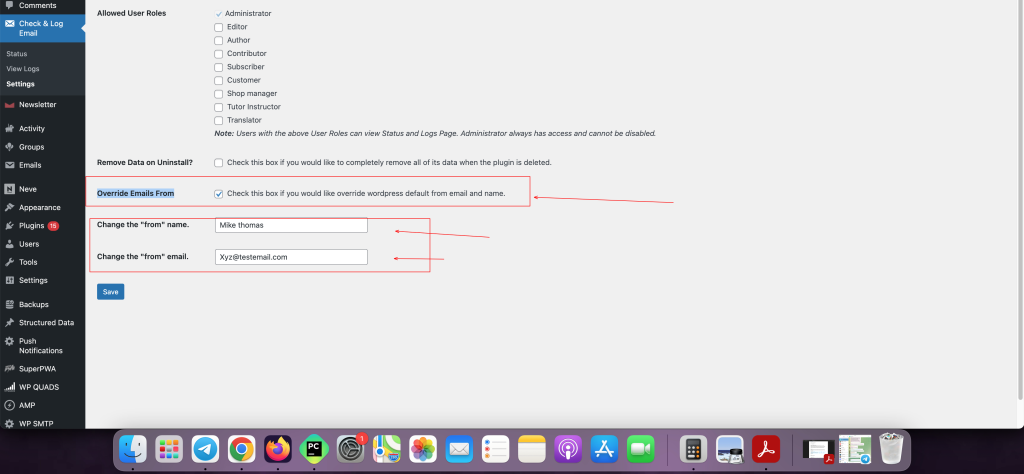
Task: Open Status under Check & Log Email
Action: (16, 54)
